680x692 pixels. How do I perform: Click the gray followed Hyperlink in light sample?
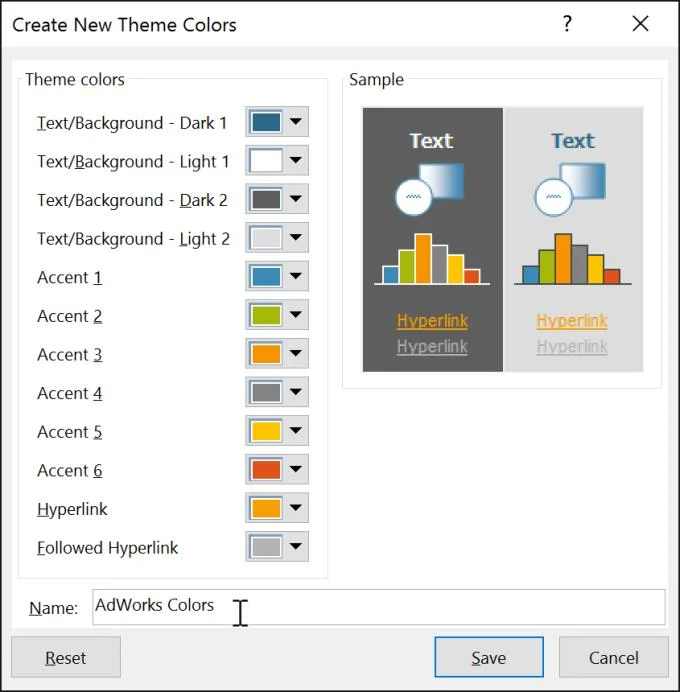coord(572,346)
